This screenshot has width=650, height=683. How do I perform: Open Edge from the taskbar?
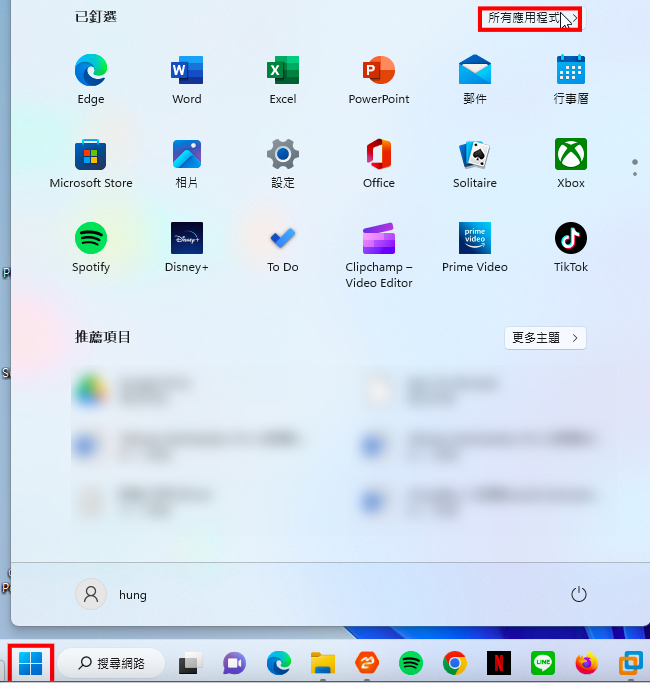point(279,663)
